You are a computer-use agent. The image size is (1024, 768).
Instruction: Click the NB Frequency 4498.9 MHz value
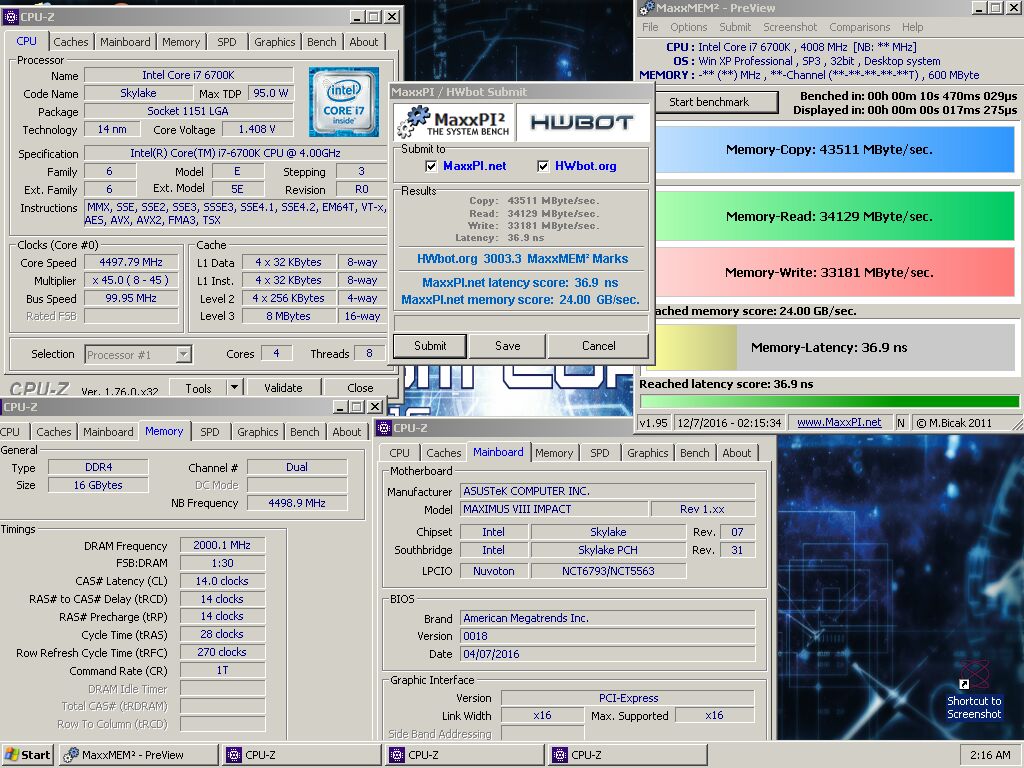click(296, 503)
